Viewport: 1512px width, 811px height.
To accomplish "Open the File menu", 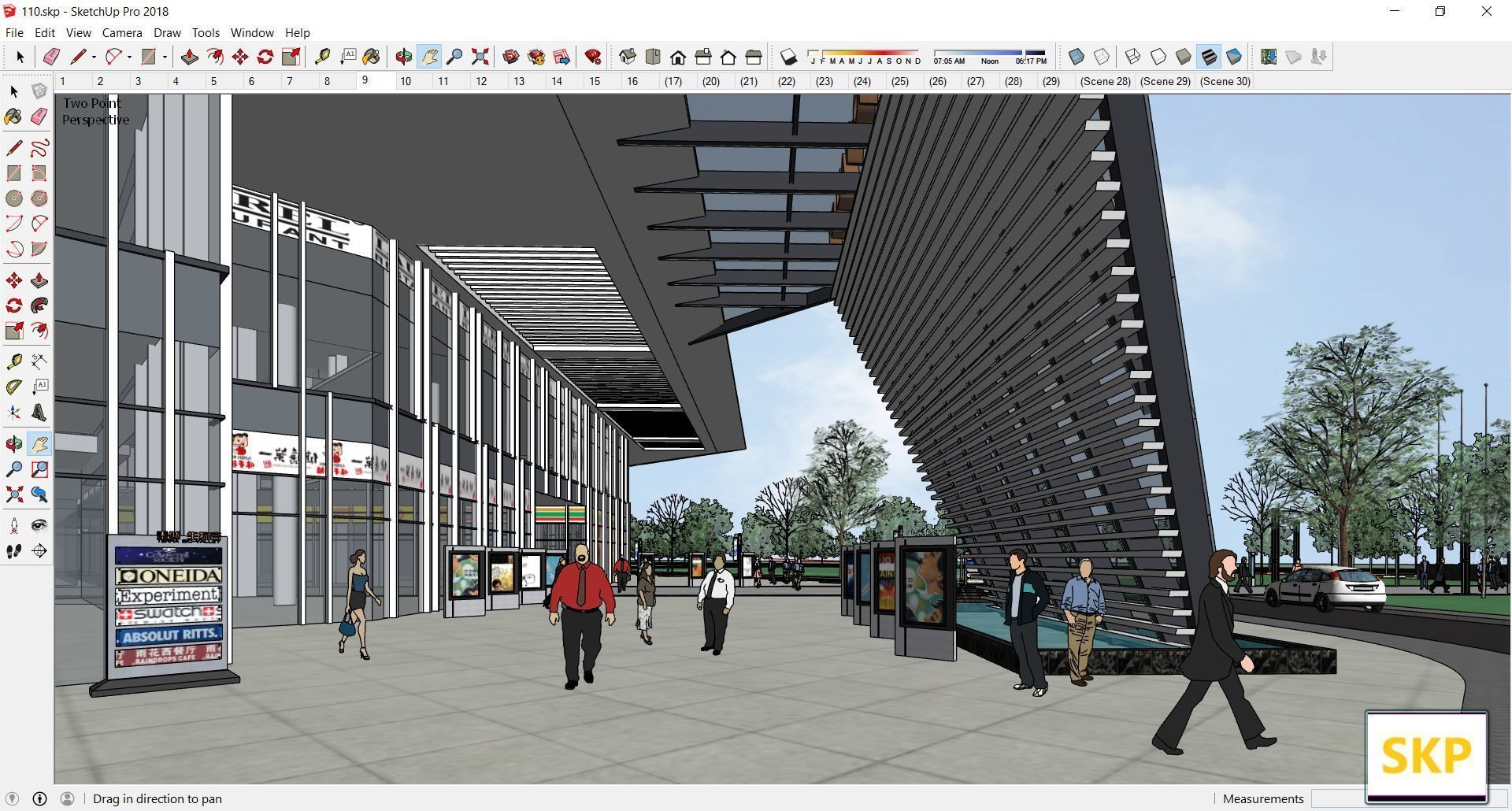I will click(x=14, y=32).
